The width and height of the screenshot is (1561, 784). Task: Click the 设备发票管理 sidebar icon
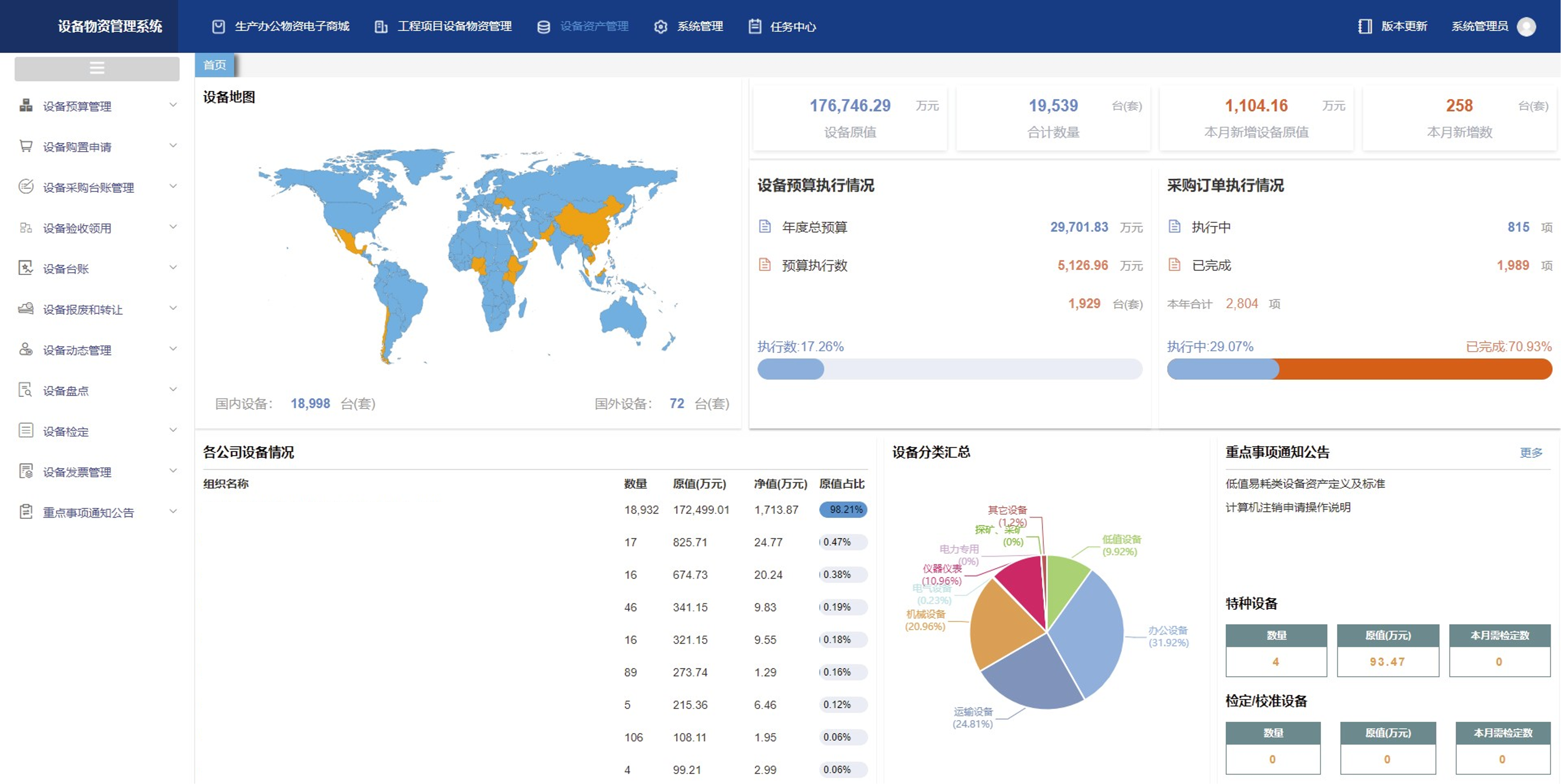25,471
